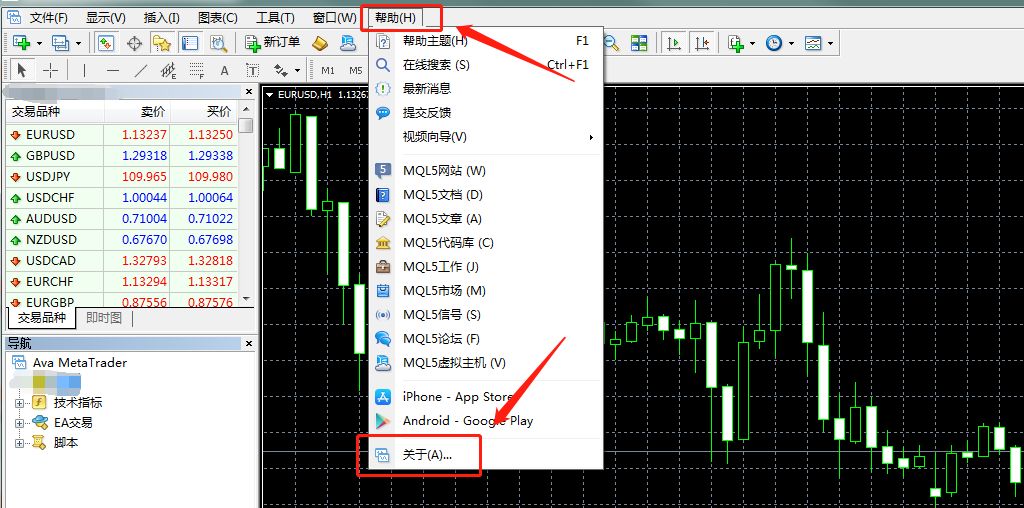Open the 插入(I) menu
Viewport: 1024px width, 508px height.
[x=161, y=18]
